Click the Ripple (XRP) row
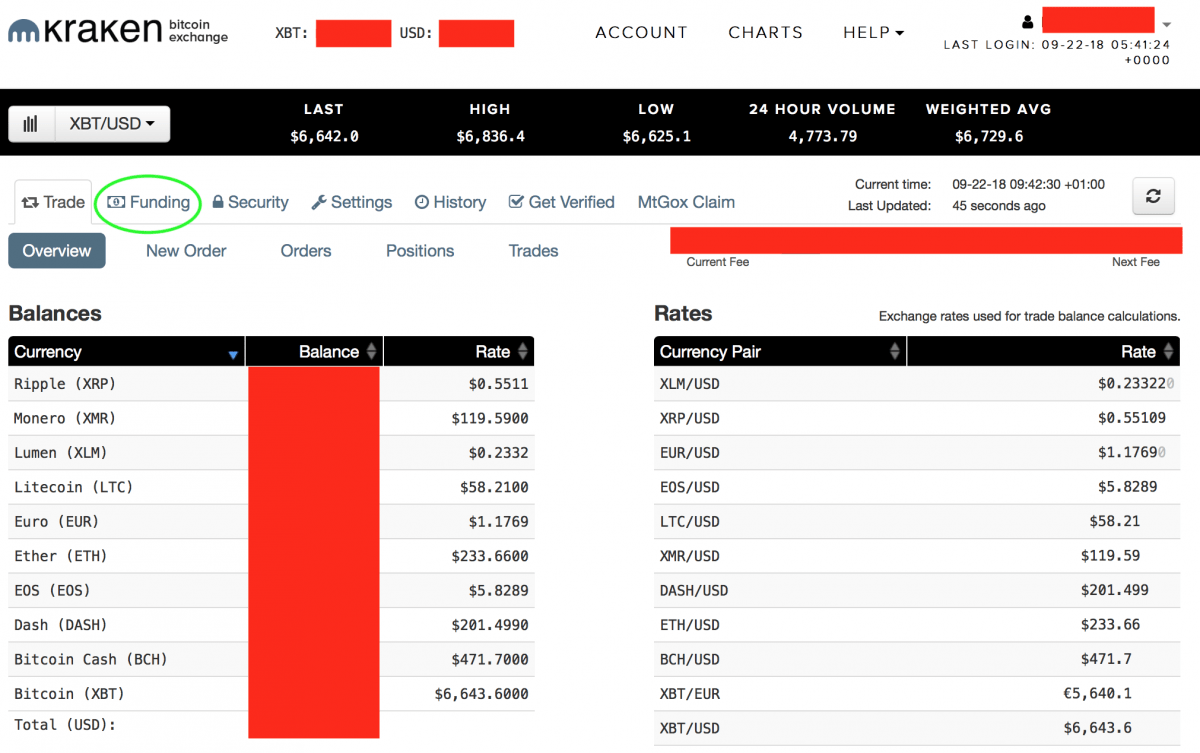 [271, 384]
